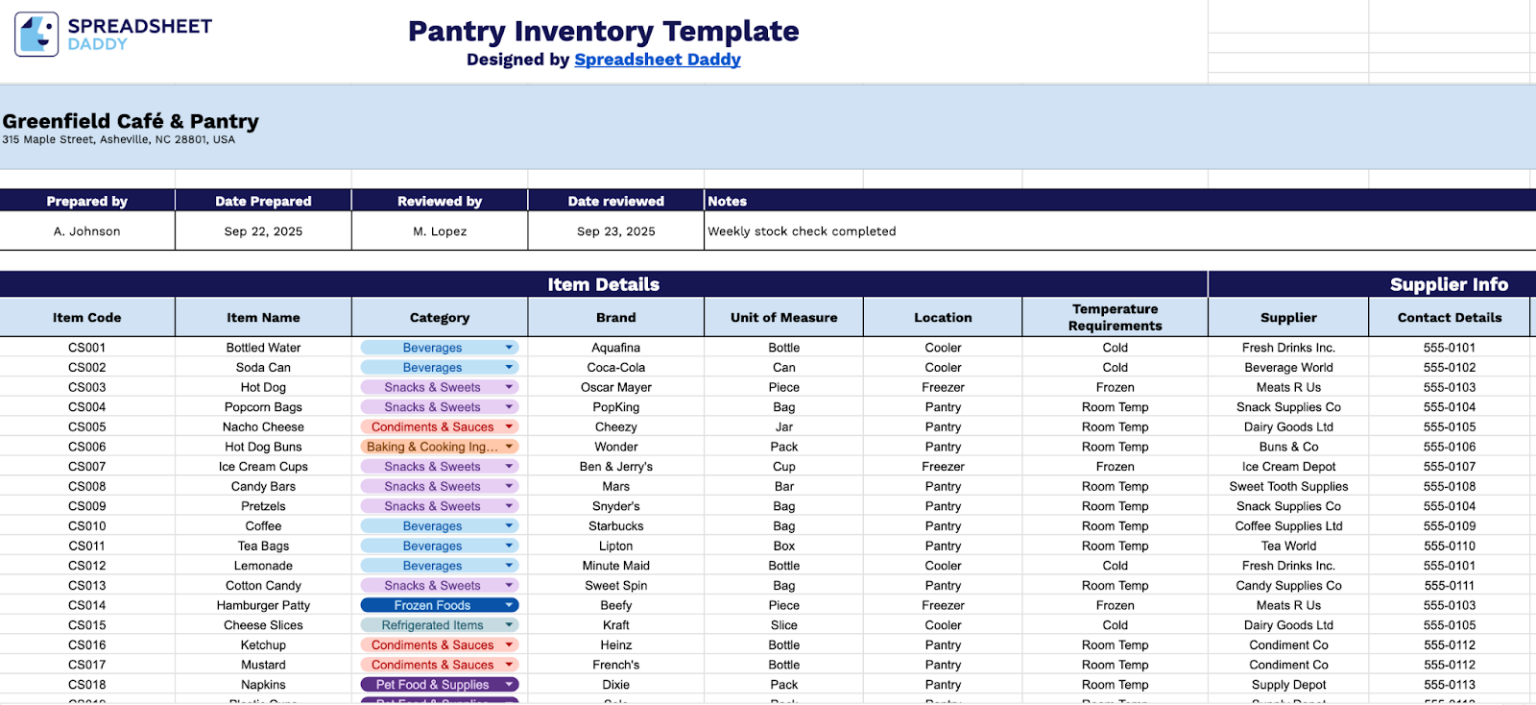Viewport: 1536px width, 705px height.
Task: Open the Category dropdown for Bottled Water
Action: 511,347
